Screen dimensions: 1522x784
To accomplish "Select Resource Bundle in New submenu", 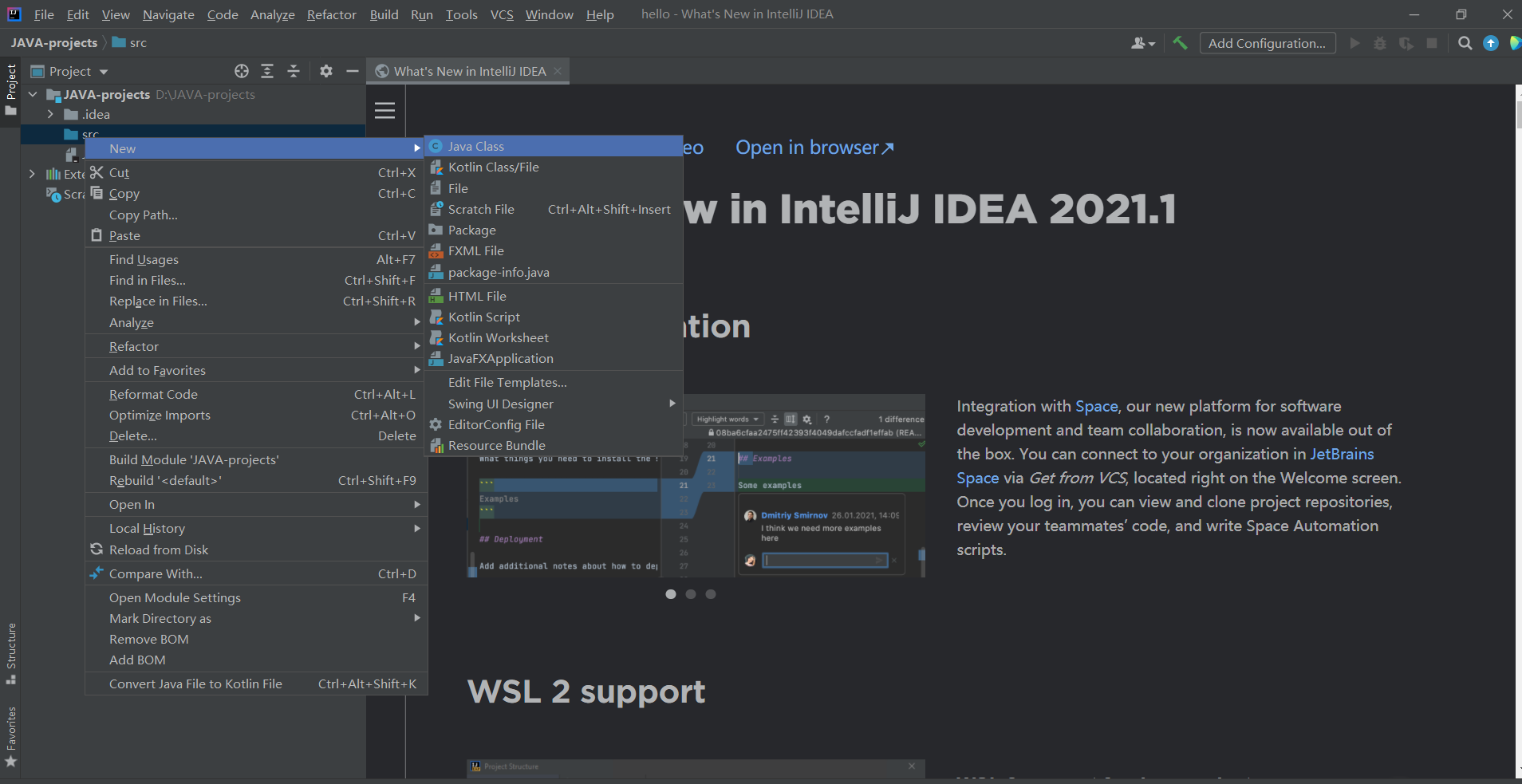I will (x=554, y=445).
